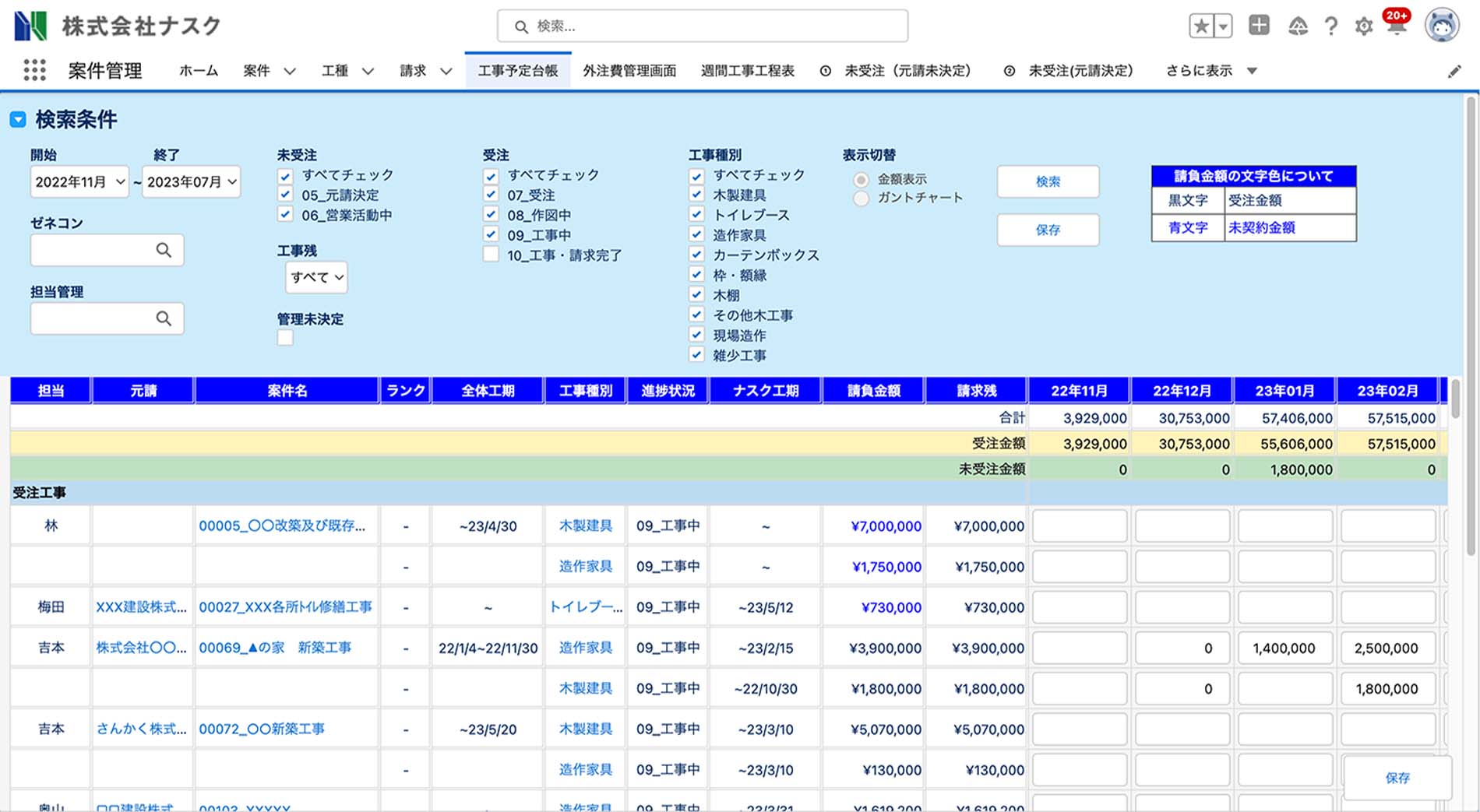Uncheck the 08_作図中 checkbox

click(x=491, y=215)
